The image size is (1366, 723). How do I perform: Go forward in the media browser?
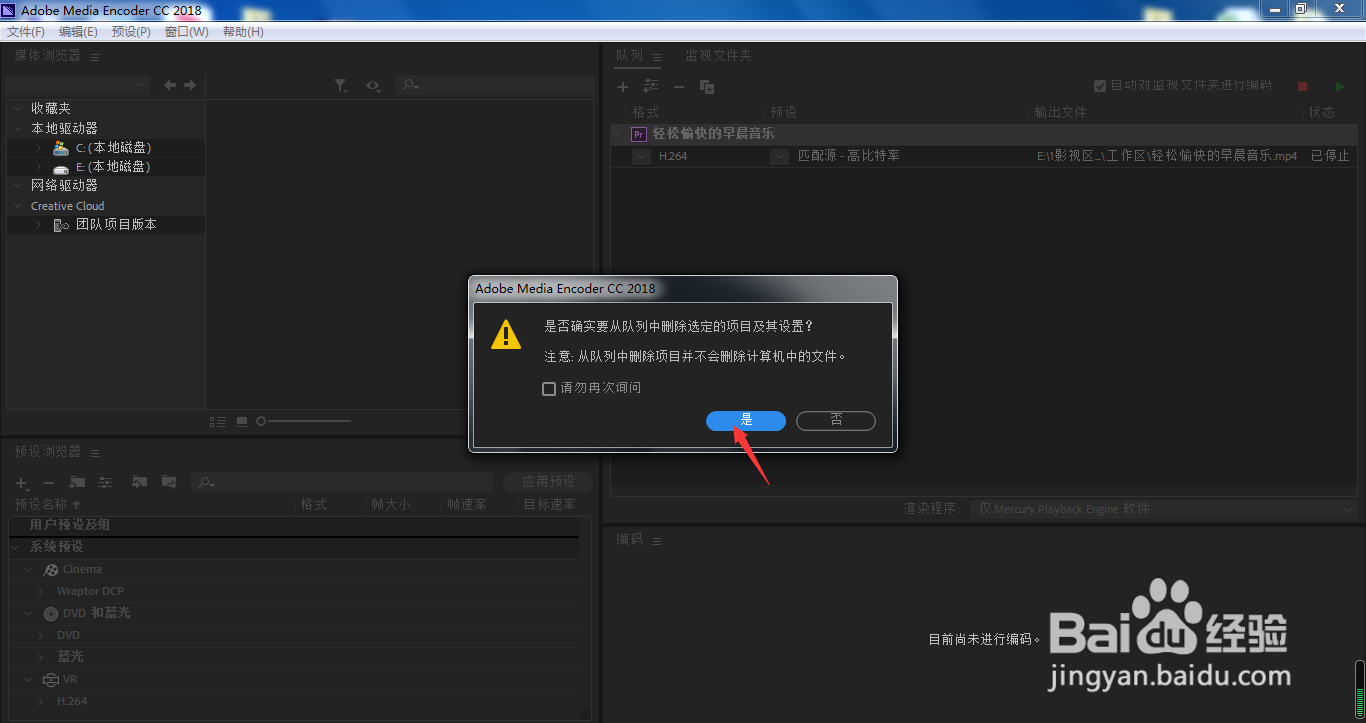[190, 86]
